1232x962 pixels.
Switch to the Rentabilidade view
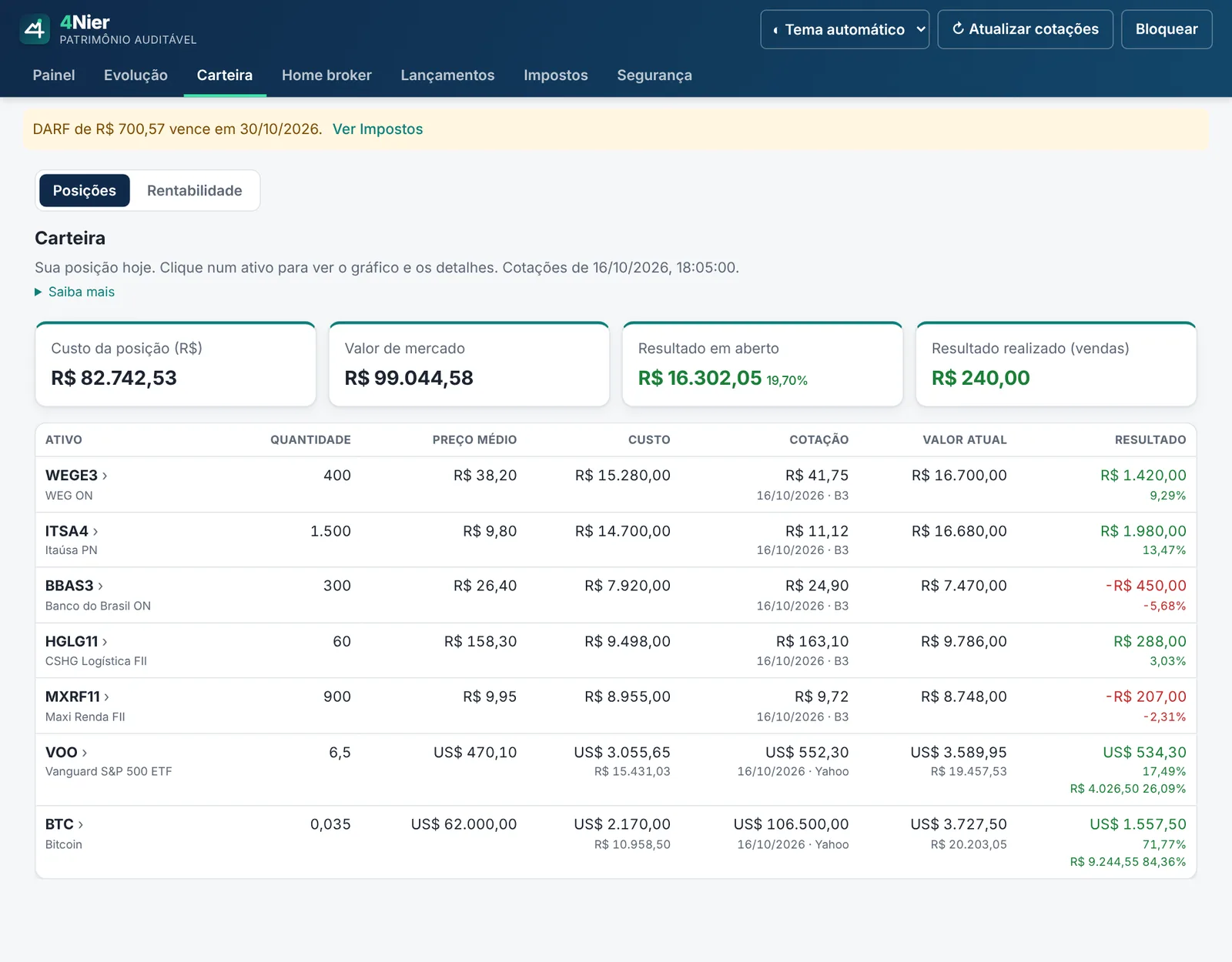click(195, 190)
